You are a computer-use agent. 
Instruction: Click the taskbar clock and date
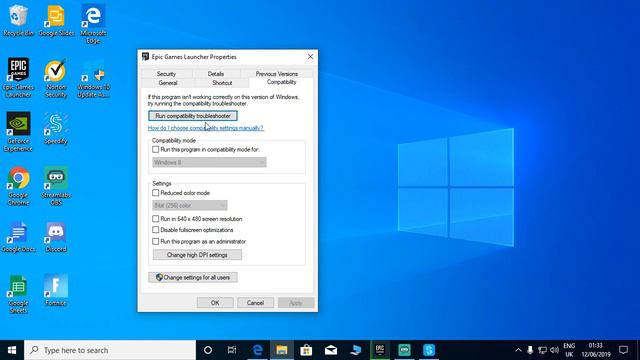(596, 350)
